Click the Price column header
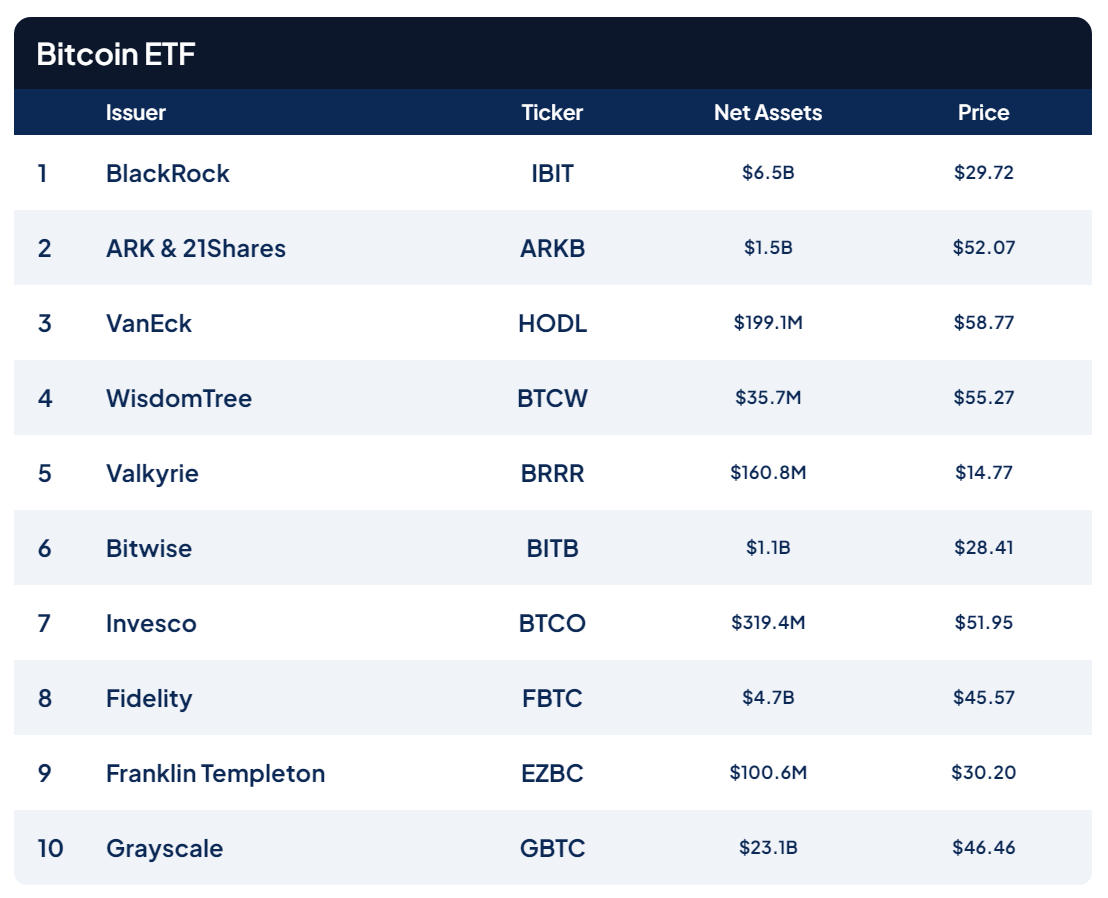Image resolution: width=1108 pixels, height=898 pixels. [x=983, y=113]
